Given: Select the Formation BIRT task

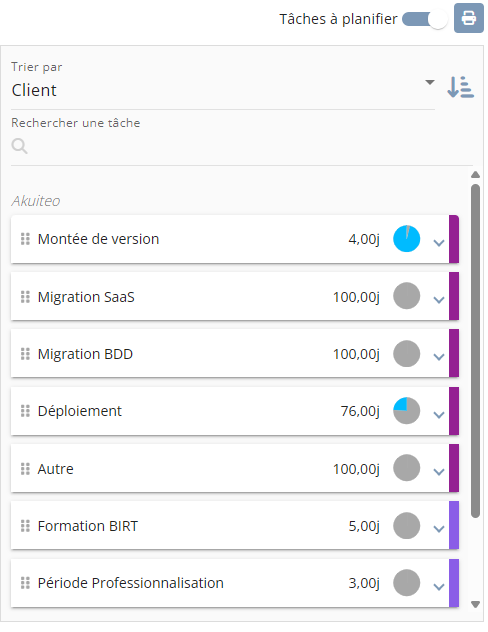Looking at the screenshot, I should [x=235, y=525].
